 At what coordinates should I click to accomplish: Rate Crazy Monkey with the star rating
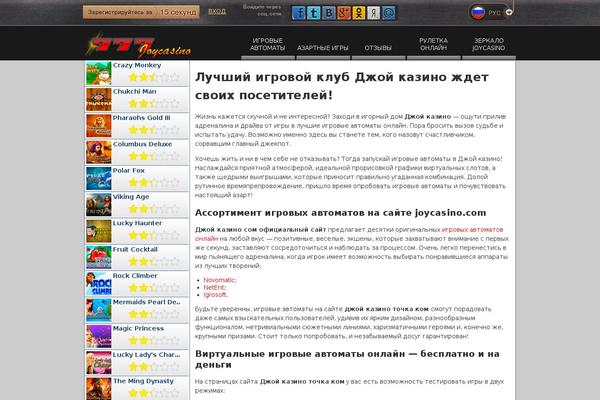pyautogui.click(x=154, y=78)
